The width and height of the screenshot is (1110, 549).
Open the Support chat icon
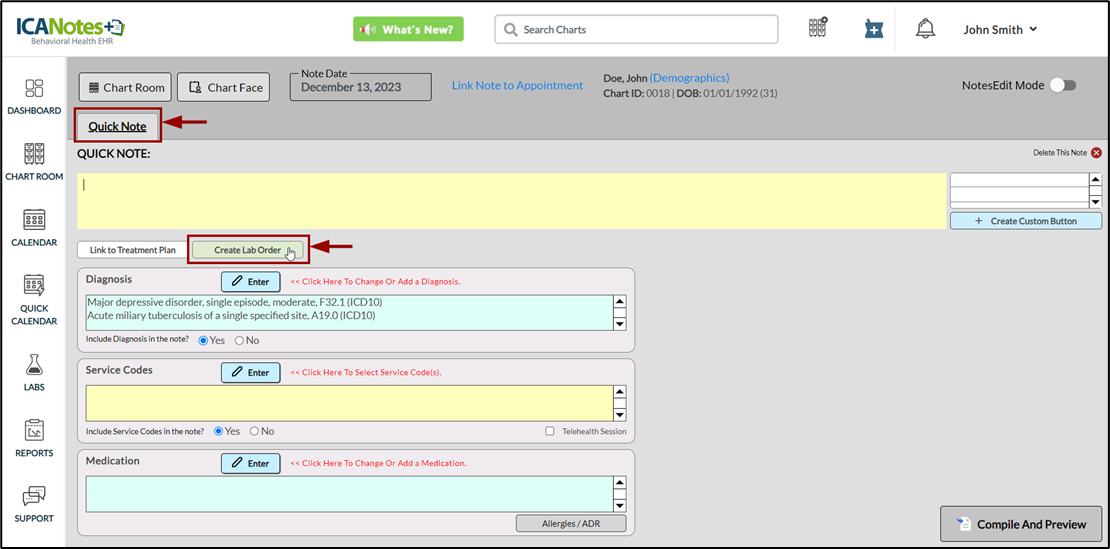pos(34,496)
